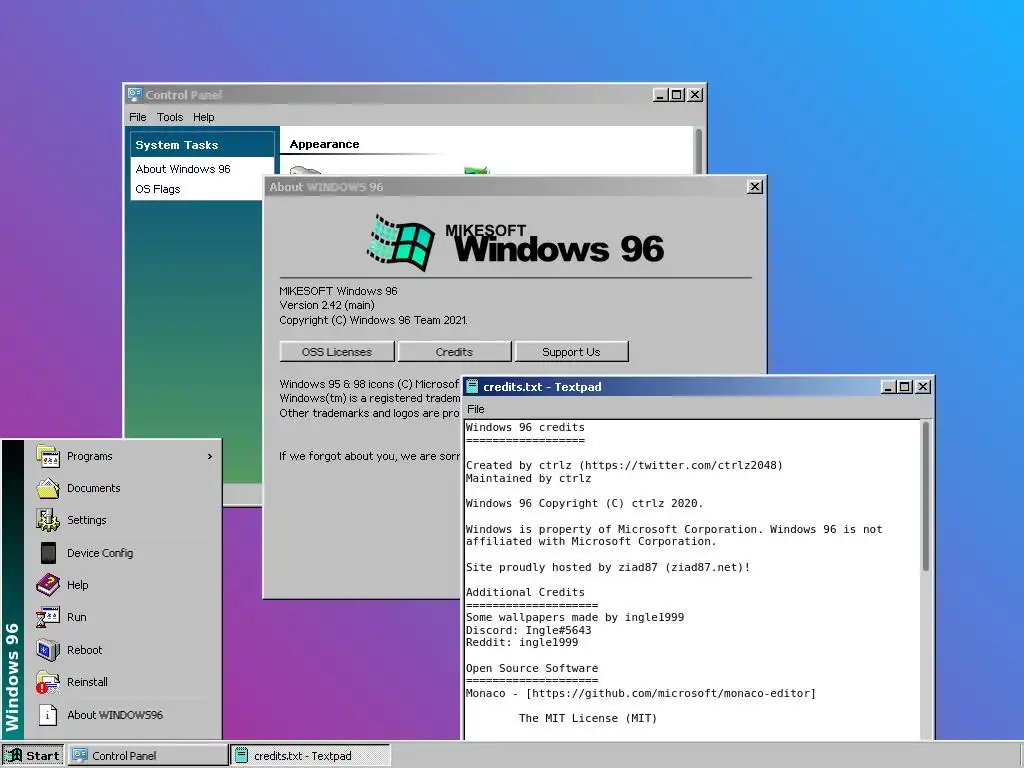This screenshot has height=768, width=1024.
Task: Click the 'Site proudly hosted by ziad87' line
Action: coord(607,567)
